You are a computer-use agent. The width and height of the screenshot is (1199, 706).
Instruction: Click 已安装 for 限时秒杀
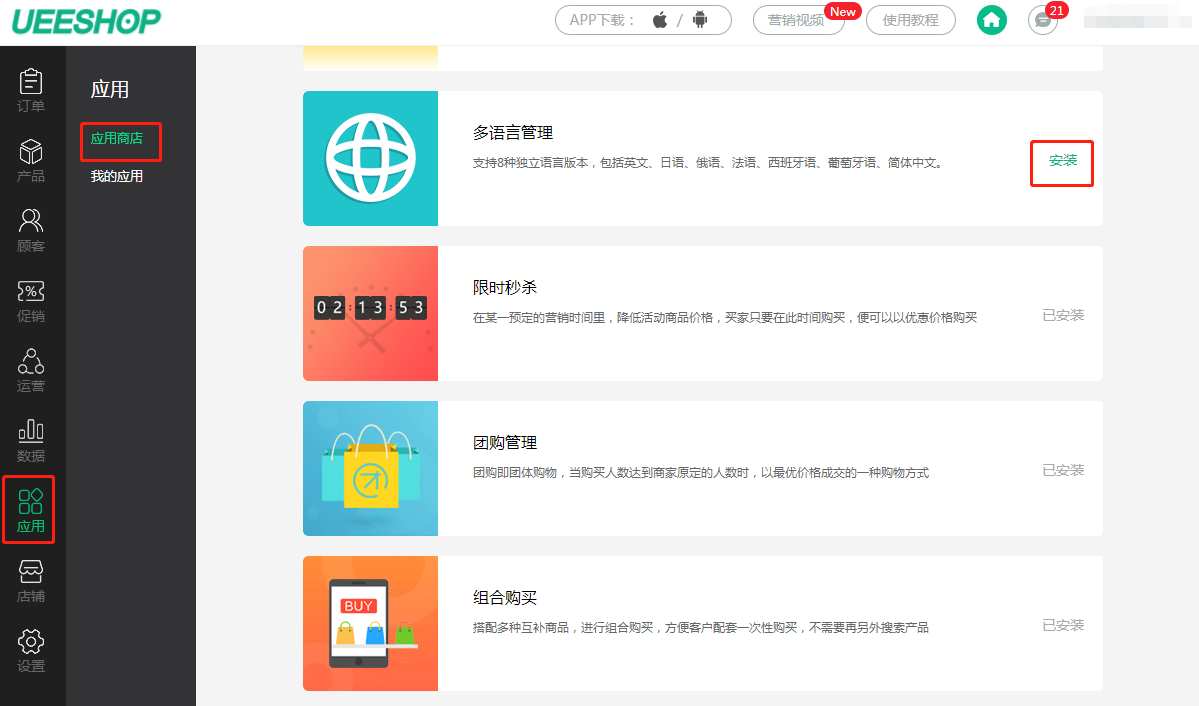pyautogui.click(x=1063, y=315)
